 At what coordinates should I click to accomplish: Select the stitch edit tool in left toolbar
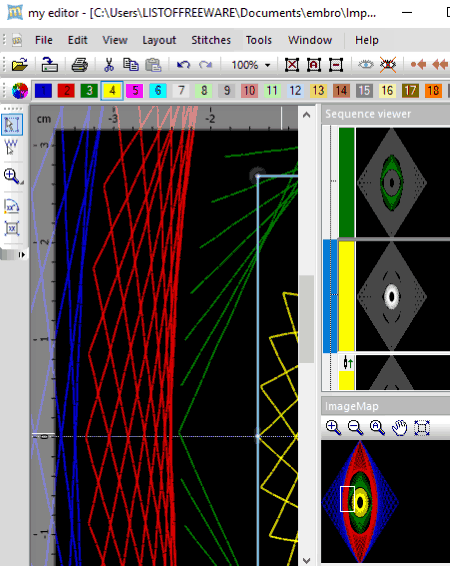11,147
